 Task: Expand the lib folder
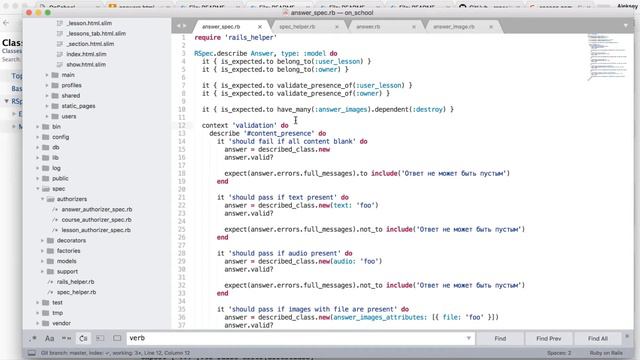[x=38, y=158]
